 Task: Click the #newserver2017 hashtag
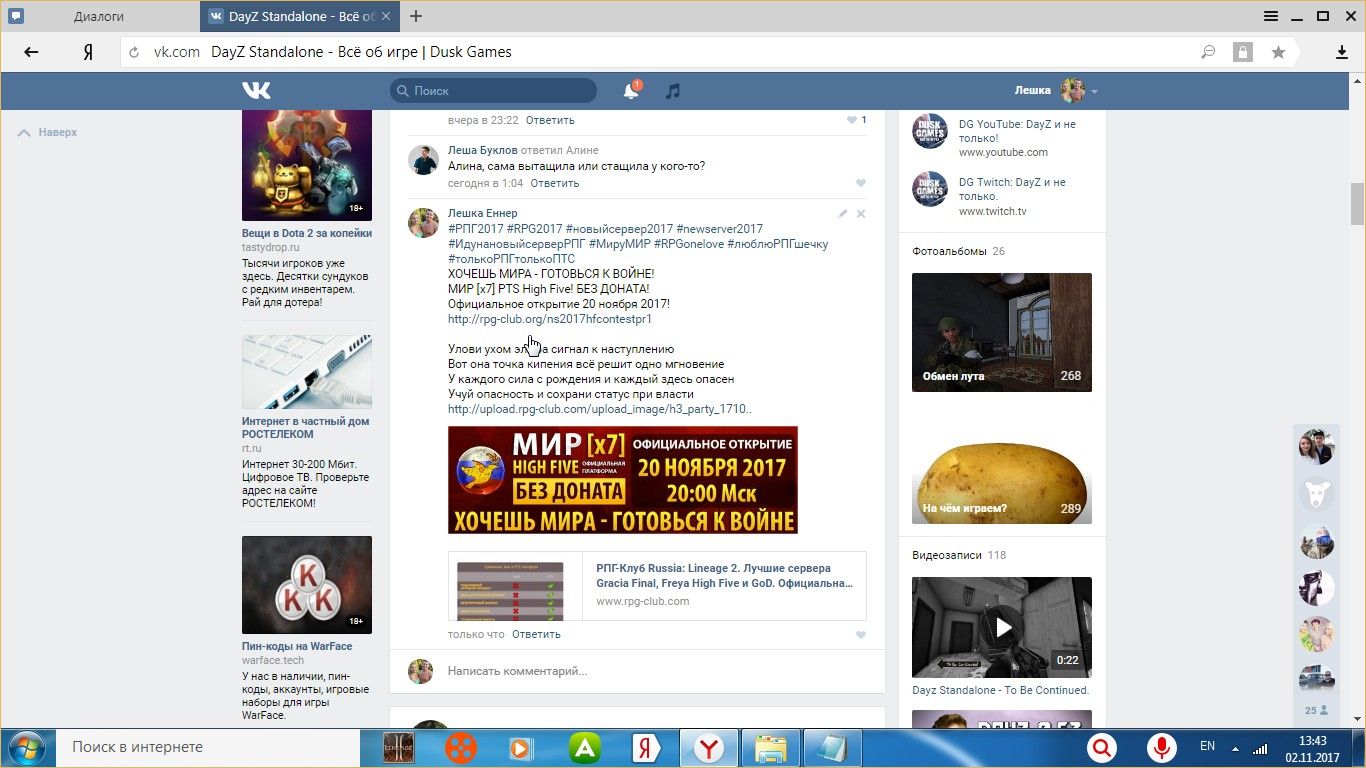coord(719,228)
